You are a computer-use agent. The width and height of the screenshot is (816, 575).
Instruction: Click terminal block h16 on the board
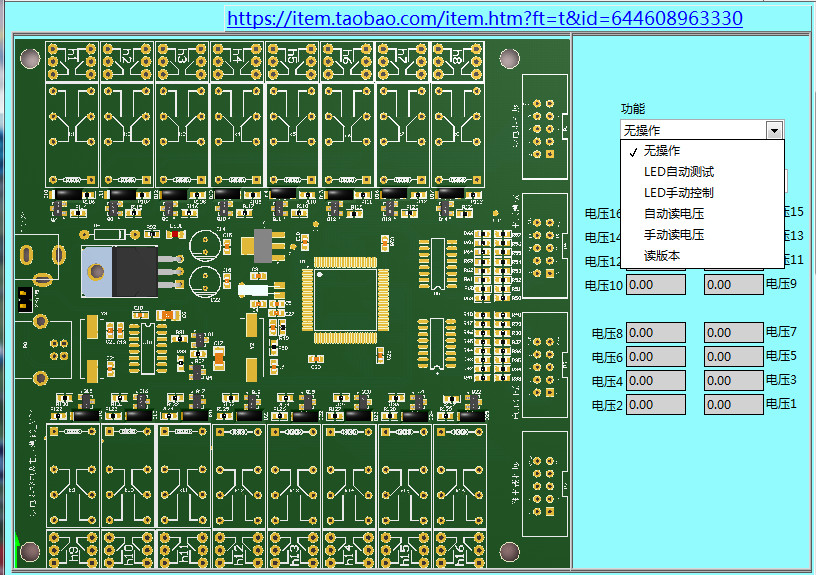[460, 549]
